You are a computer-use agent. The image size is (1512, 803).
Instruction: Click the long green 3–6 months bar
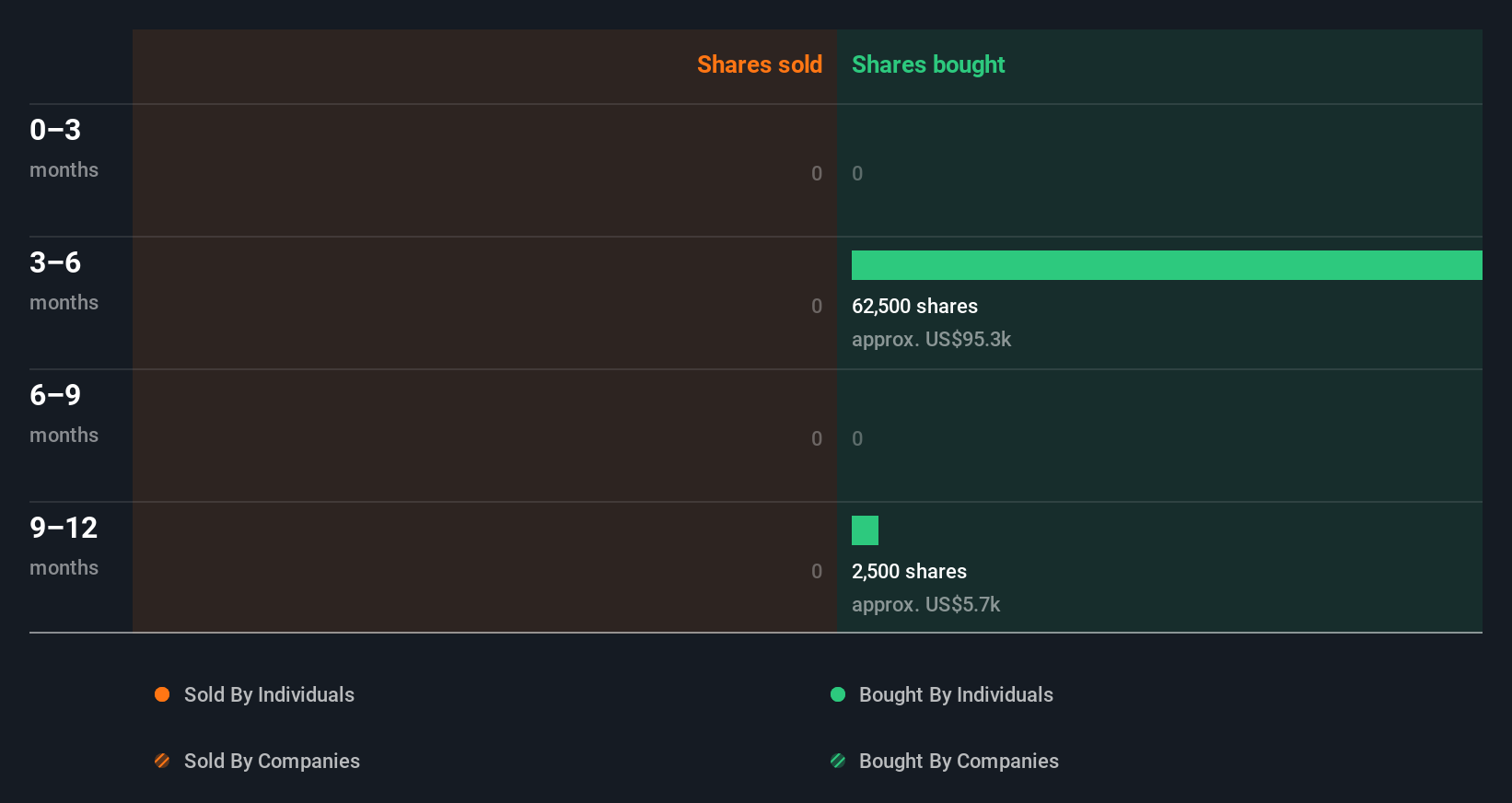pyautogui.click(x=1167, y=265)
